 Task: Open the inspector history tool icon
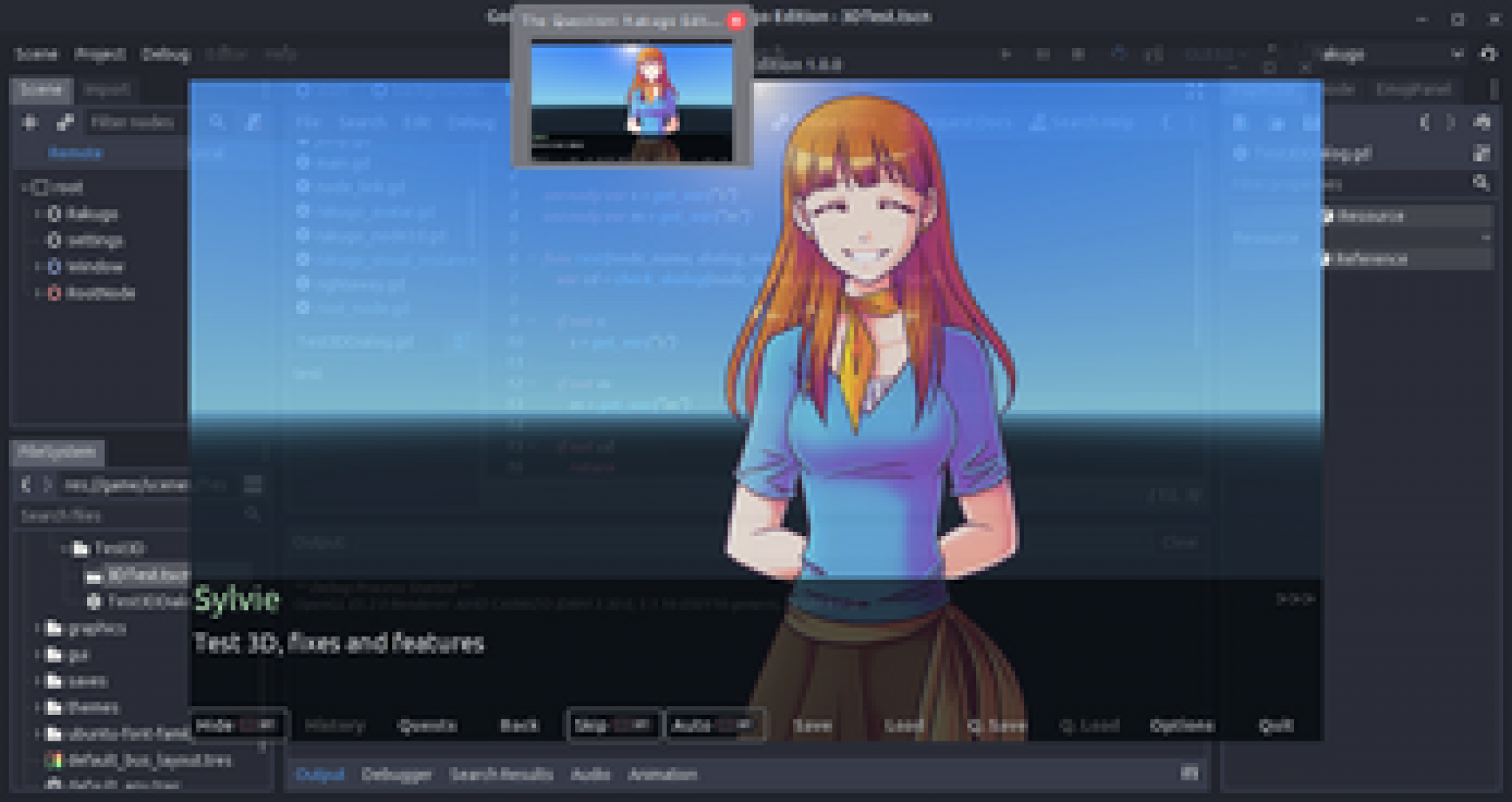1481,122
